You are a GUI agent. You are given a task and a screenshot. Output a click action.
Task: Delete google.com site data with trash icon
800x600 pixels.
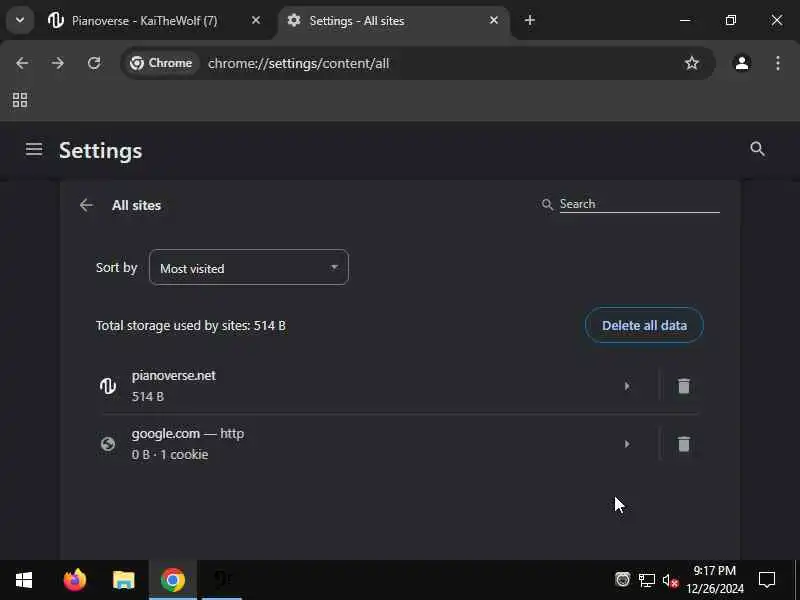(684, 444)
